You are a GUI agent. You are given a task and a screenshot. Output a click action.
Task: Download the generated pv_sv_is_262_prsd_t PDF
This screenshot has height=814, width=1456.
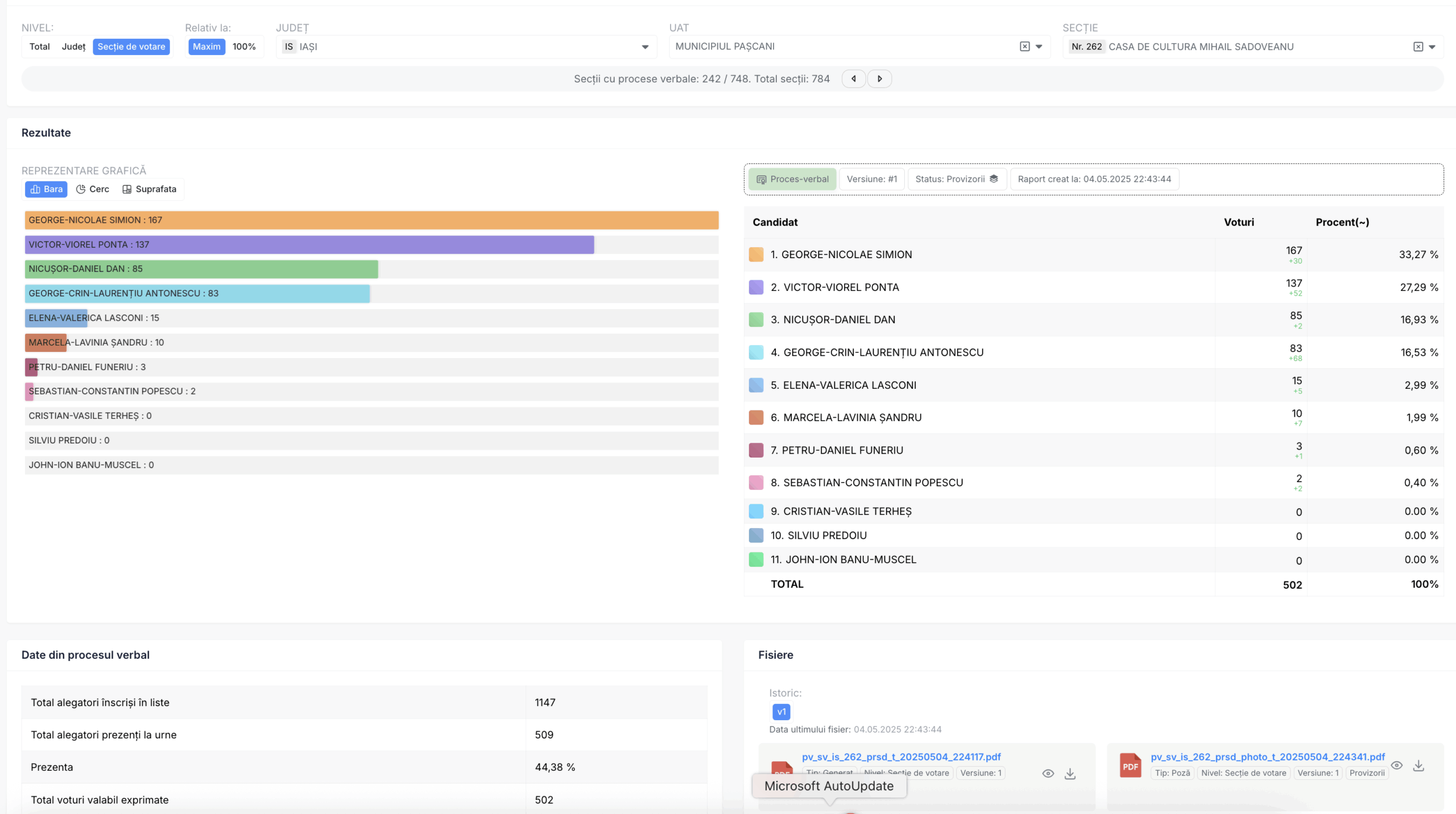tap(1070, 774)
